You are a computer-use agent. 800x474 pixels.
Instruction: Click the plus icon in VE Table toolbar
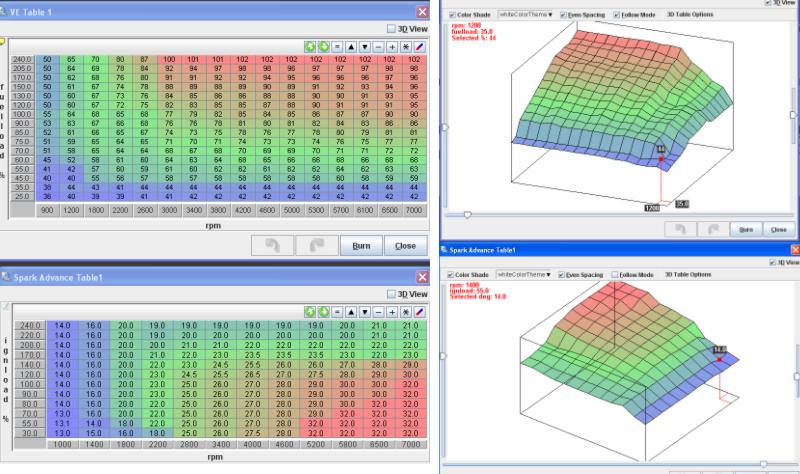pyautogui.click(x=392, y=47)
